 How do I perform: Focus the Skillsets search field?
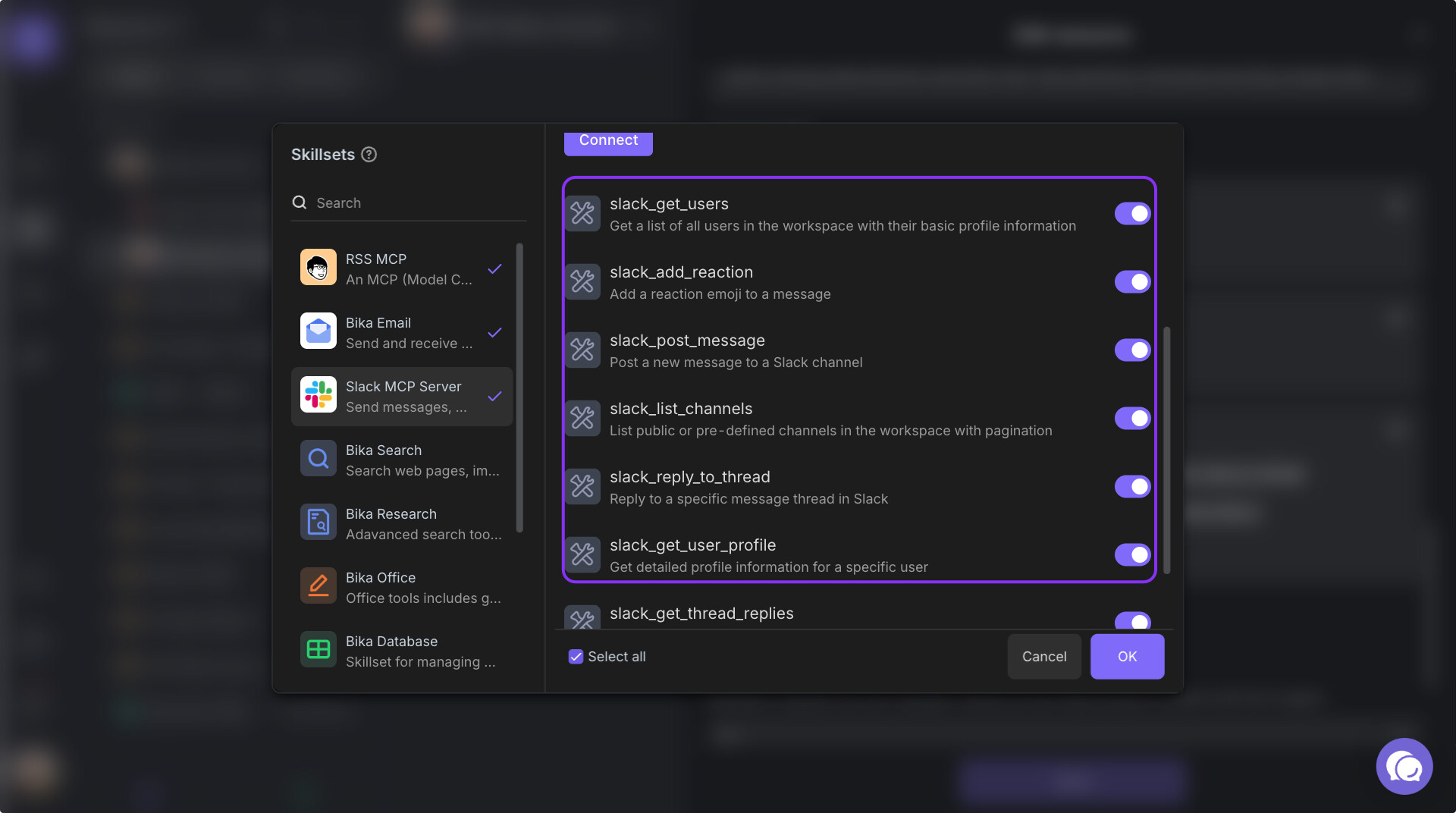[417, 203]
